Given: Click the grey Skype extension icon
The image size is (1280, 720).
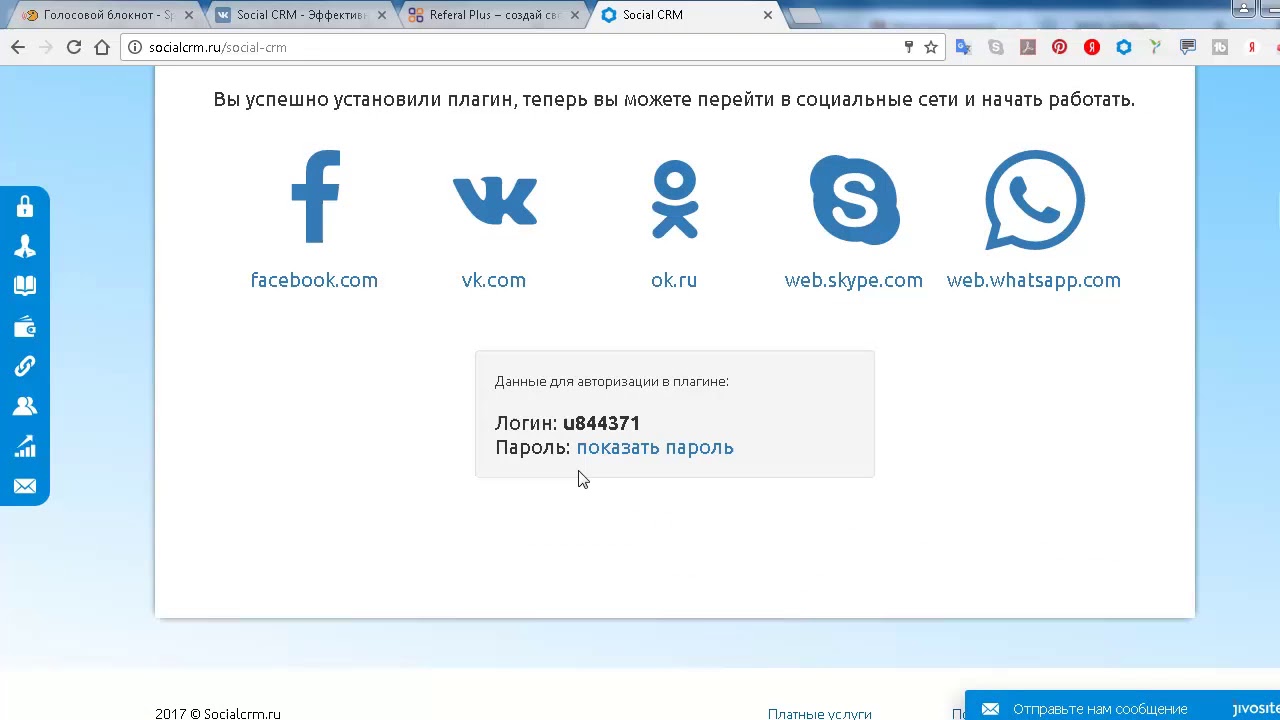Looking at the screenshot, I should [996, 47].
